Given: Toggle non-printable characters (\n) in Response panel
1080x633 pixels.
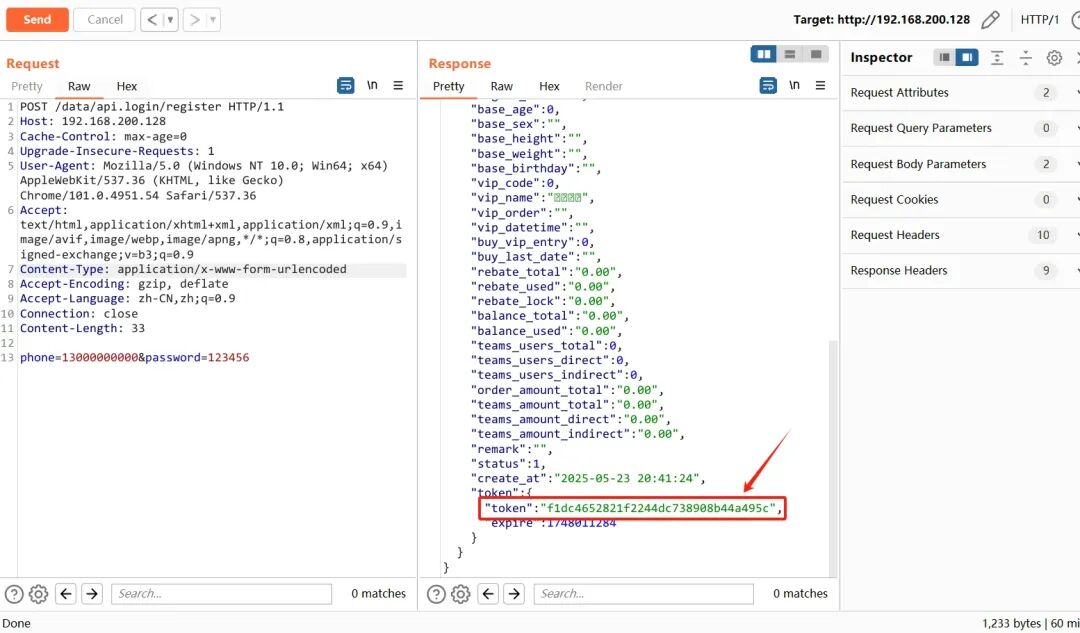Looking at the screenshot, I should tap(794, 85).
